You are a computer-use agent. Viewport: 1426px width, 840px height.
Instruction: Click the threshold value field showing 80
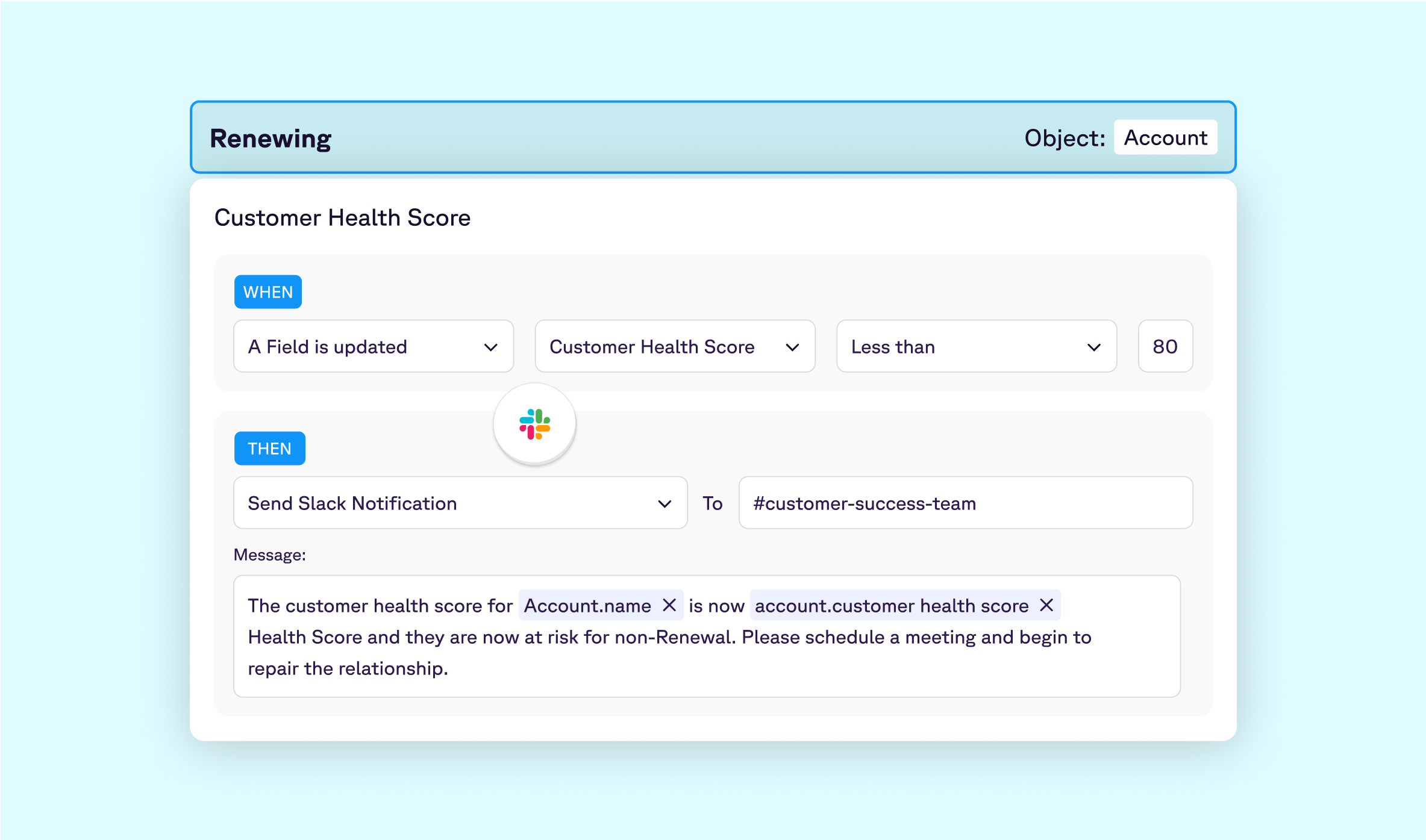1165,346
